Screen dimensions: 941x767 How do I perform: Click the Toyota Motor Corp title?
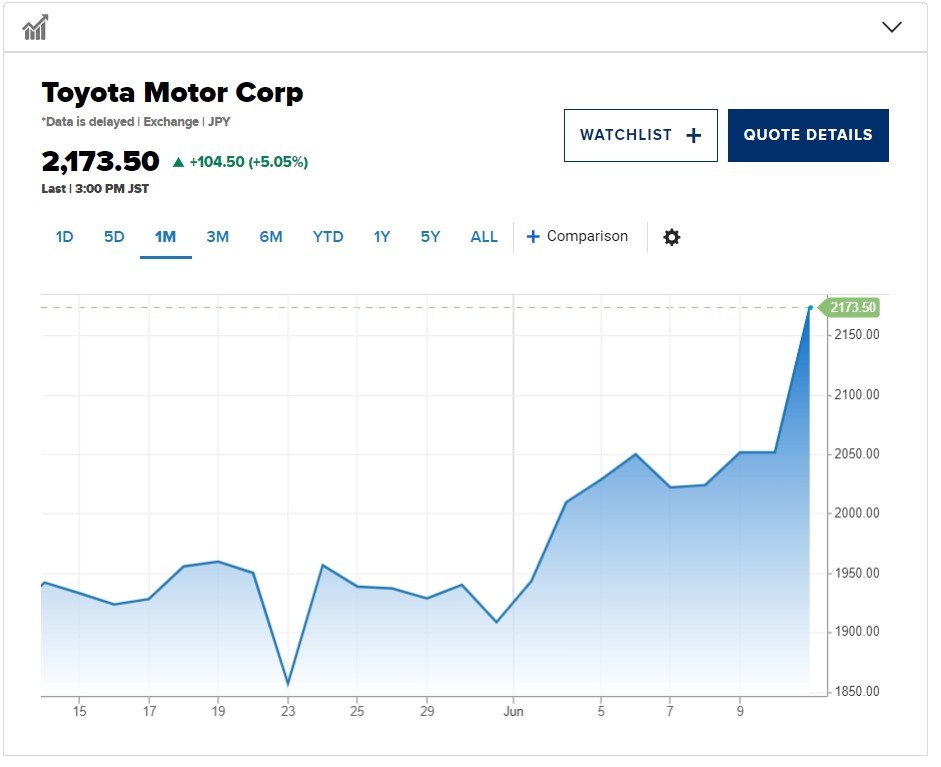172,93
